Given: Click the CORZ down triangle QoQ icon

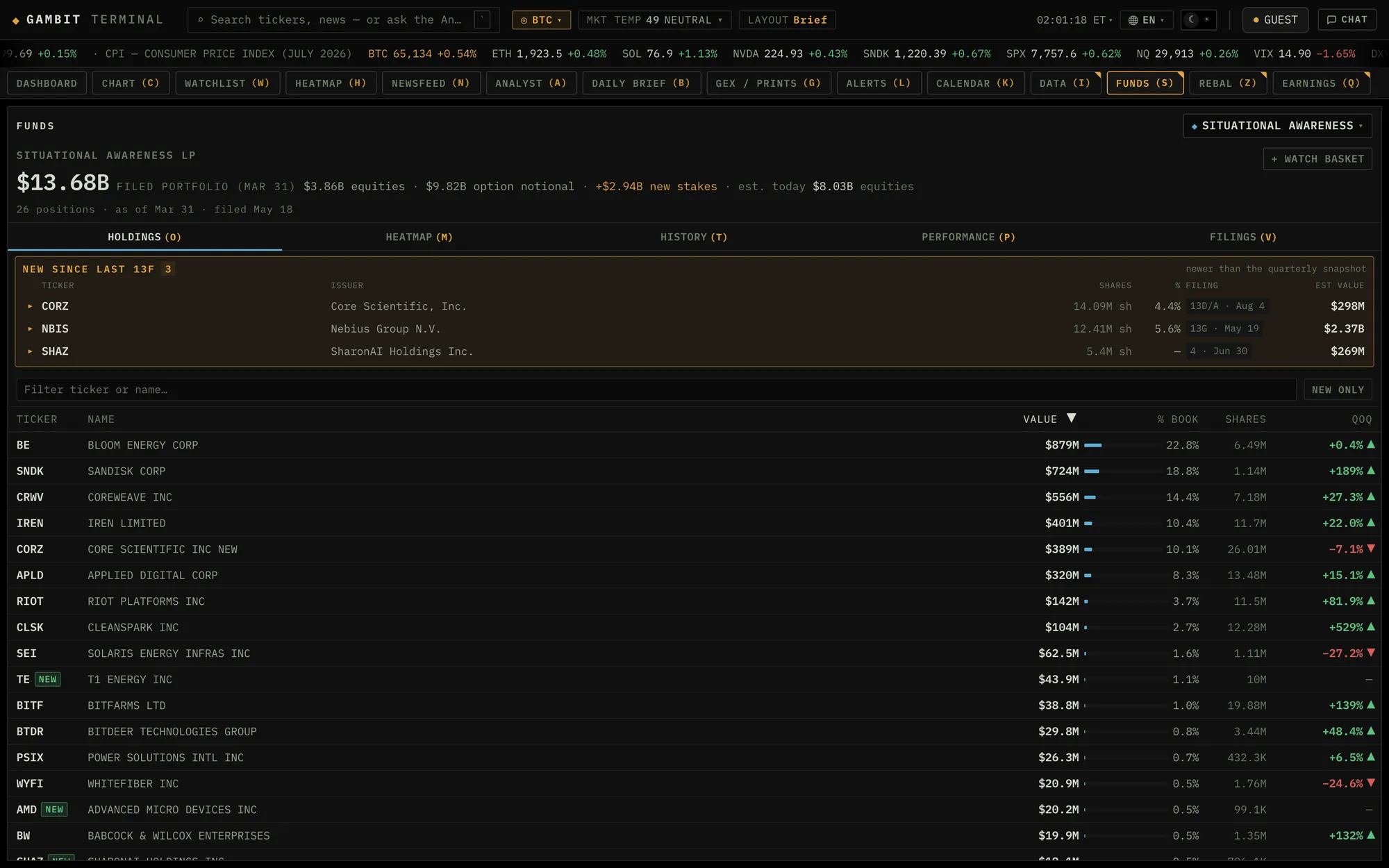Looking at the screenshot, I should [1370, 549].
